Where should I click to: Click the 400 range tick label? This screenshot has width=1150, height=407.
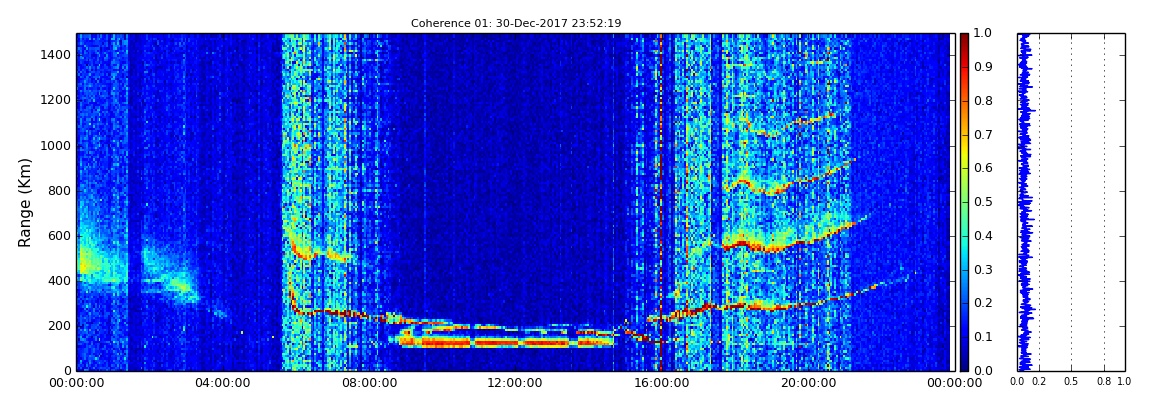[x=60, y=280]
